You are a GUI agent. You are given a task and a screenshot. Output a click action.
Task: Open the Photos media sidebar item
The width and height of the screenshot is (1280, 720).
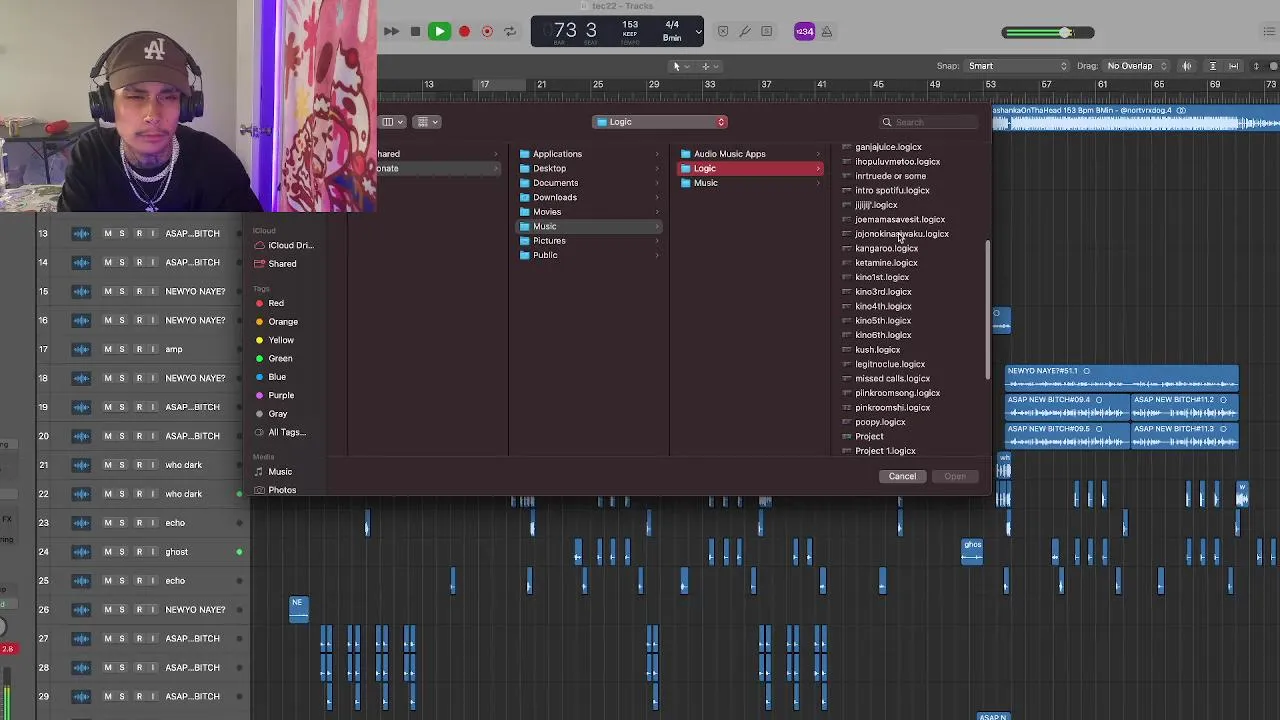point(275,490)
